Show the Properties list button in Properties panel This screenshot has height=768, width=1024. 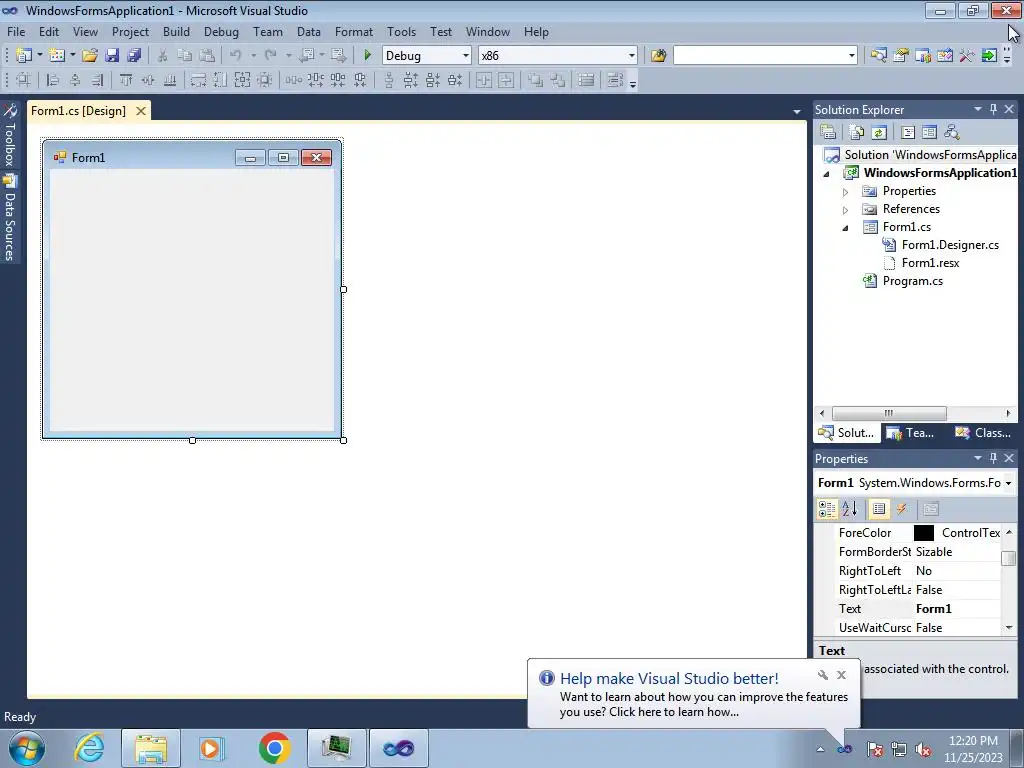click(x=879, y=509)
